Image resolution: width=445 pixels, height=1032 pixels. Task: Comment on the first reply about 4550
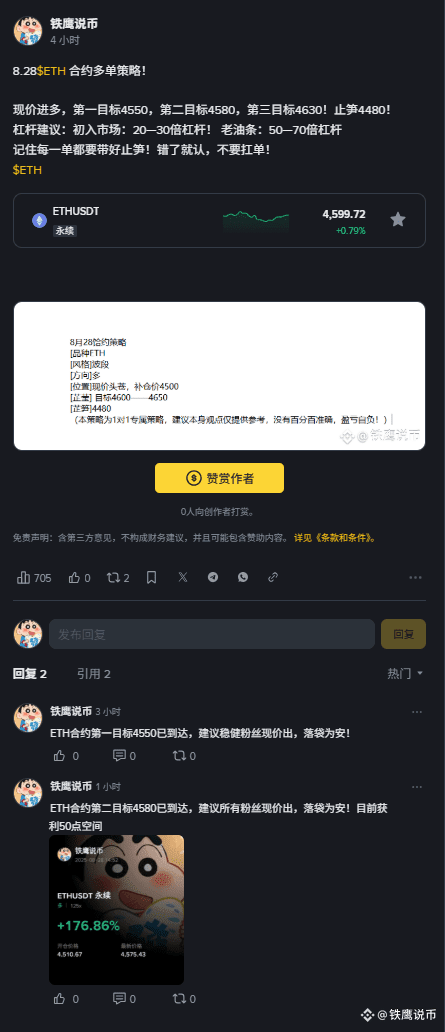(x=124, y=756)
